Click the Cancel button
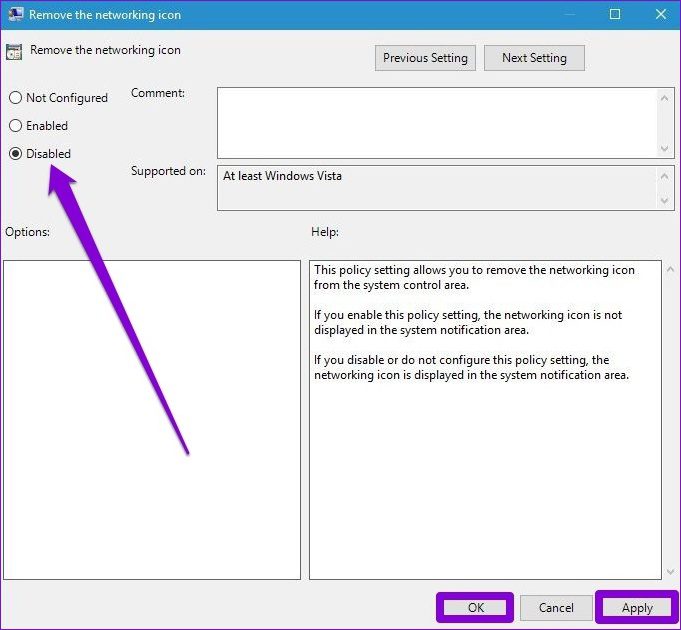 [556, 607]
